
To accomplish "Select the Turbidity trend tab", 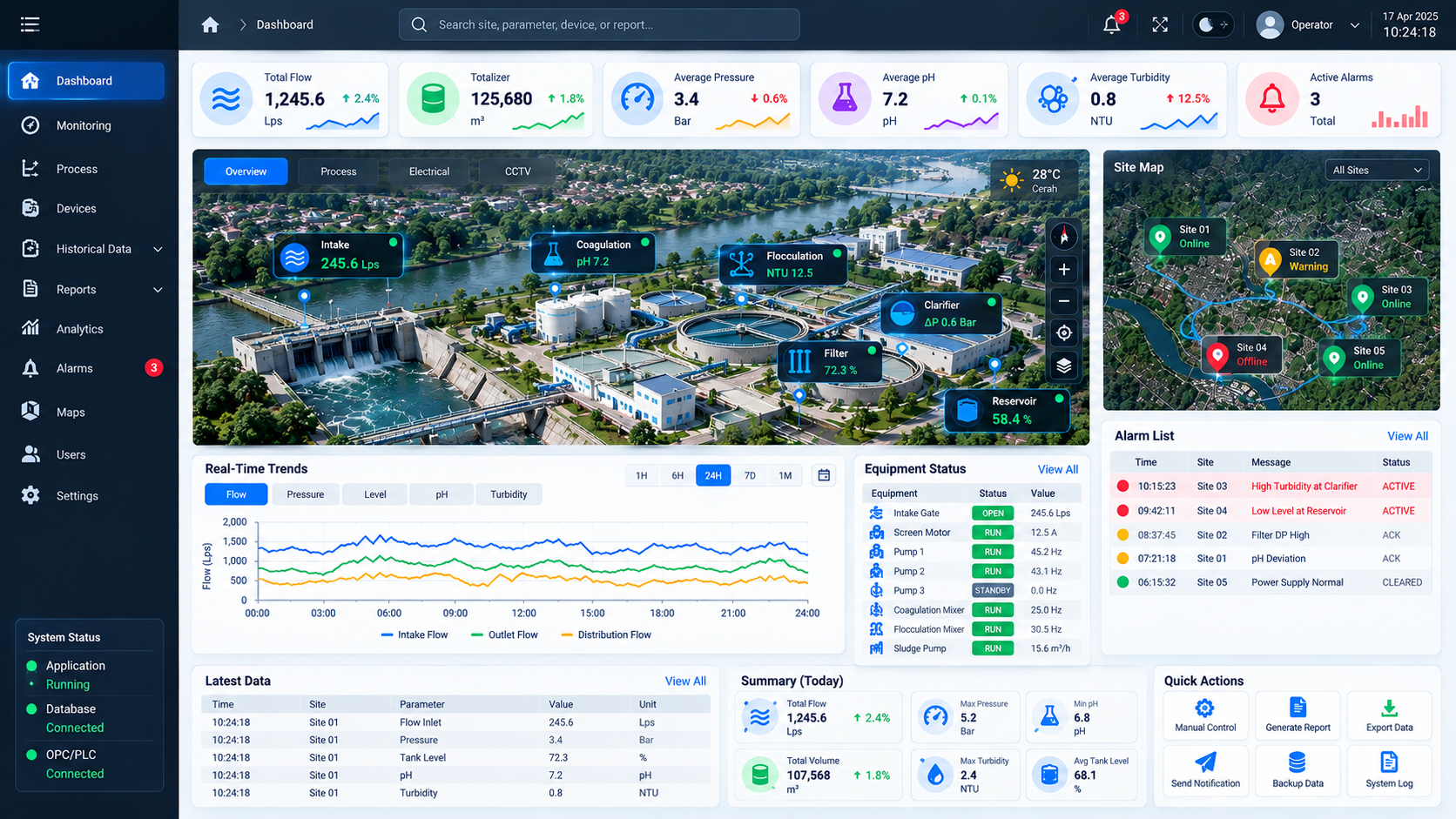I will (x=509, y=494).
